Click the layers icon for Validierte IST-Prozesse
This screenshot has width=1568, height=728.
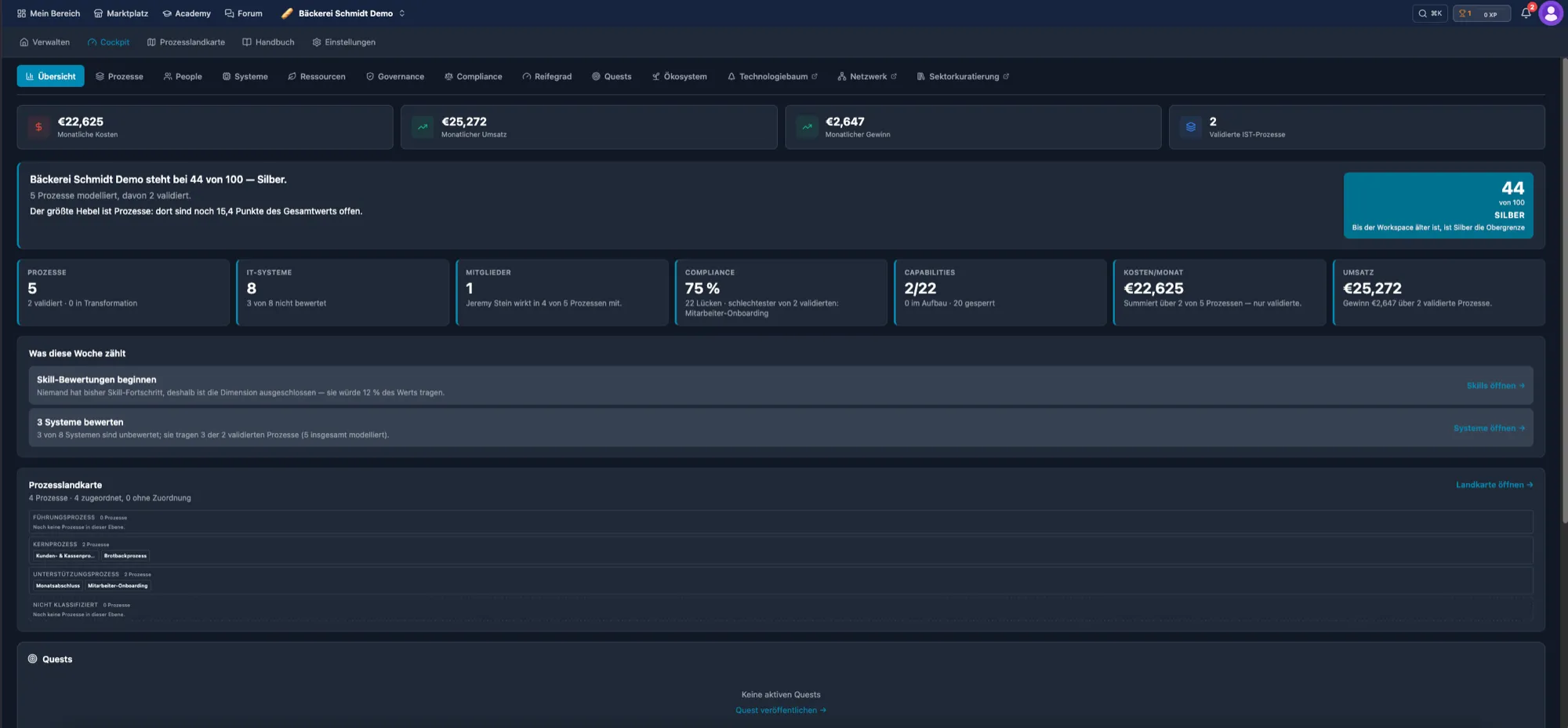point(1190,127)
